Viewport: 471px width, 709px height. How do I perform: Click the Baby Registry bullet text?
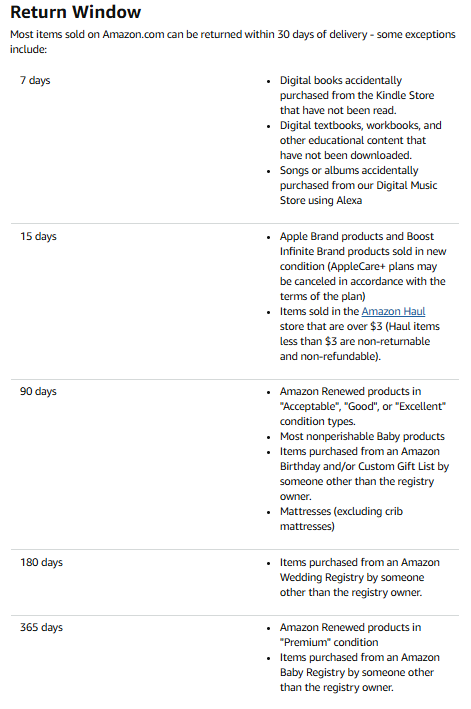(360, 672)
